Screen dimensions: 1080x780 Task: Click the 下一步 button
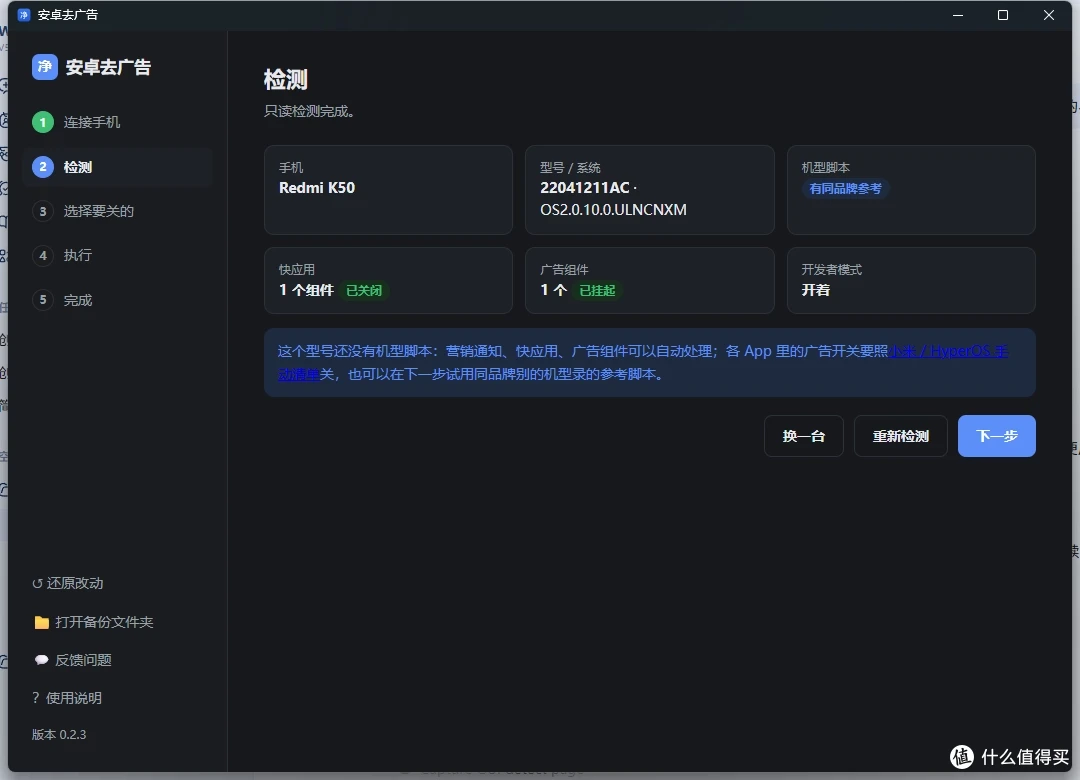pos(997,436)
